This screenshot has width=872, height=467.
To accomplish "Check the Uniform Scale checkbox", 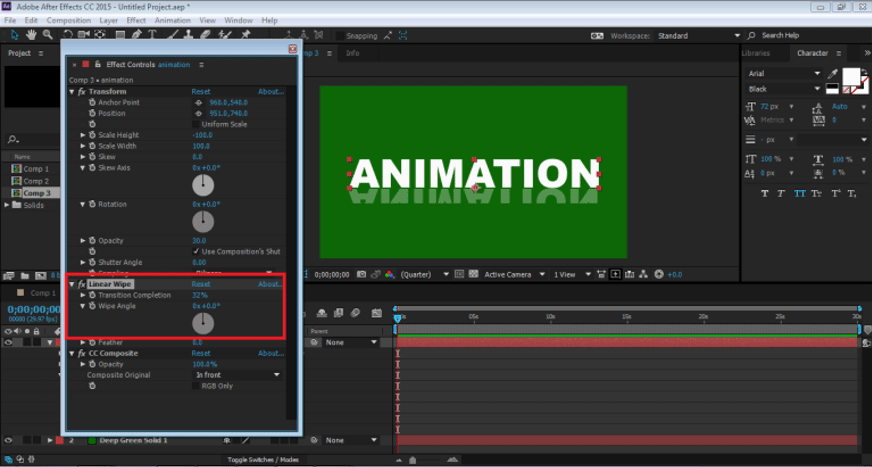I will 196,124.
